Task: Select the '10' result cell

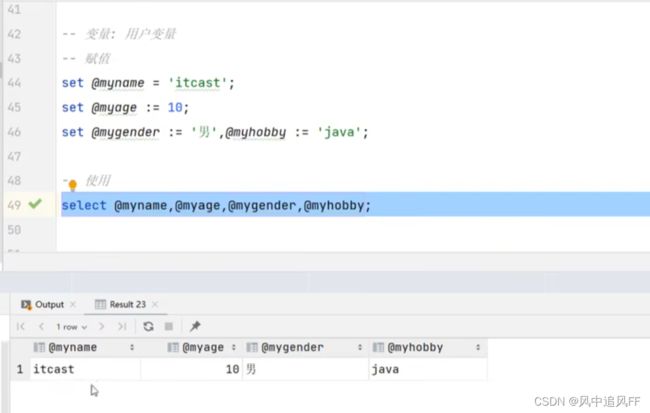Action: (x=192, y=369)
